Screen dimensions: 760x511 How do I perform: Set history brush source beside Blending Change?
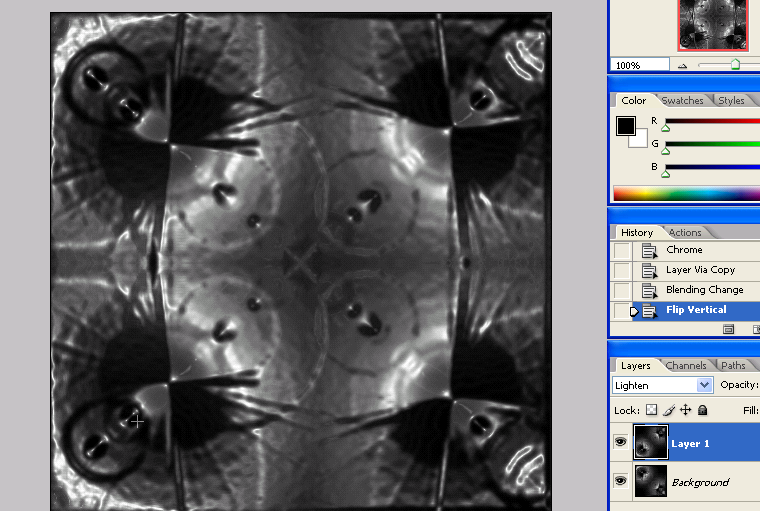pyautogui.click(x=621, y=290)
